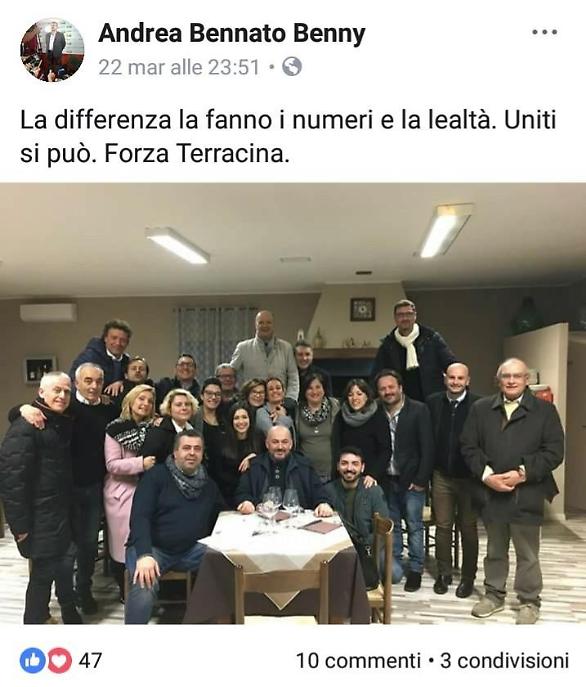Click the blue thumbs-up Like reaction icon
586x687 pixels.
[32, 660]
